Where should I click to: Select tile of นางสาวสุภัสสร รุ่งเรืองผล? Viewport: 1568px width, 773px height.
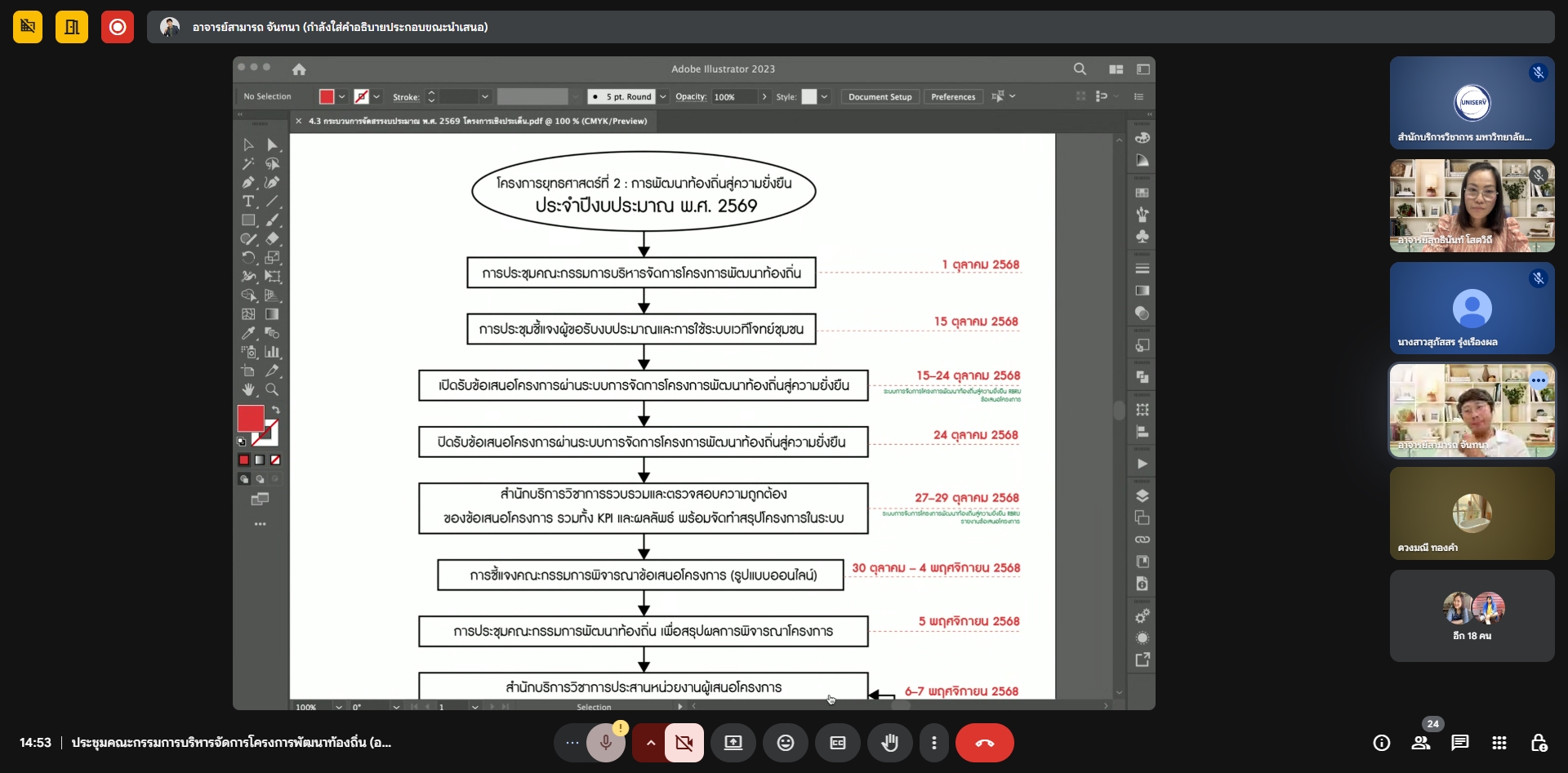pyautogui.click(x=1472, y=309)
